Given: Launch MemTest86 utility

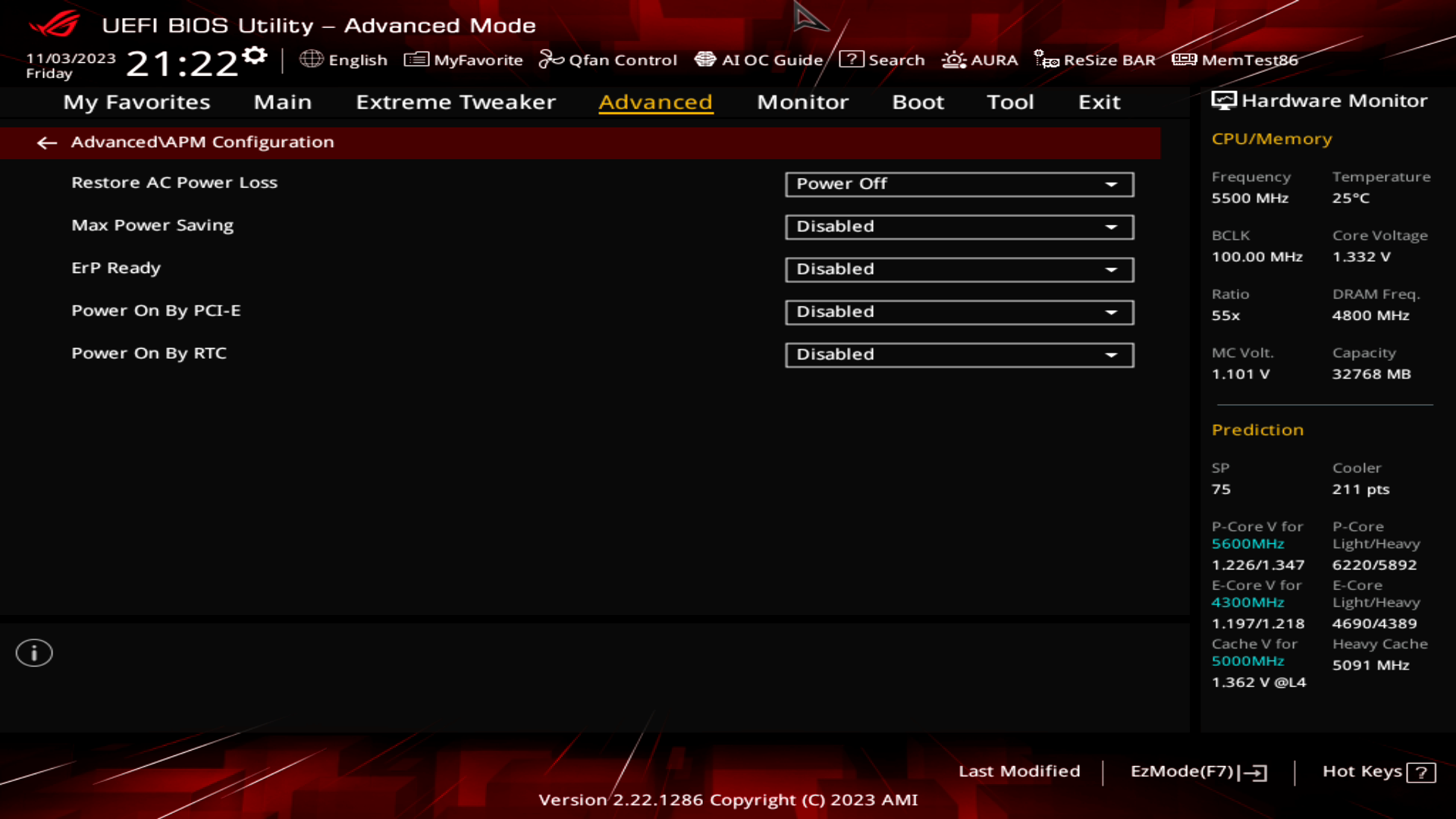Looking at the screenshot, I should (1239, 60).
